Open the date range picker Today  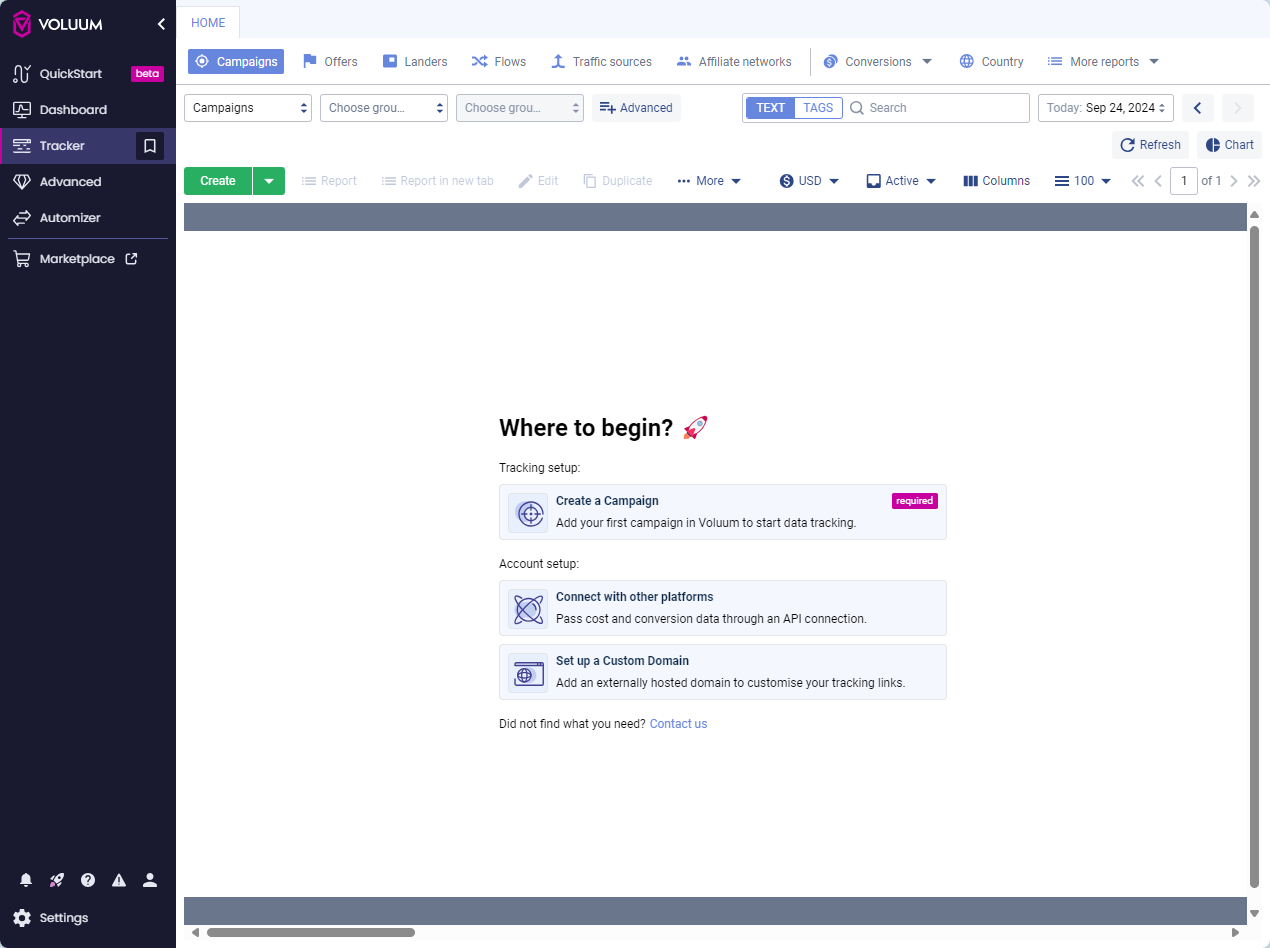1106,108
